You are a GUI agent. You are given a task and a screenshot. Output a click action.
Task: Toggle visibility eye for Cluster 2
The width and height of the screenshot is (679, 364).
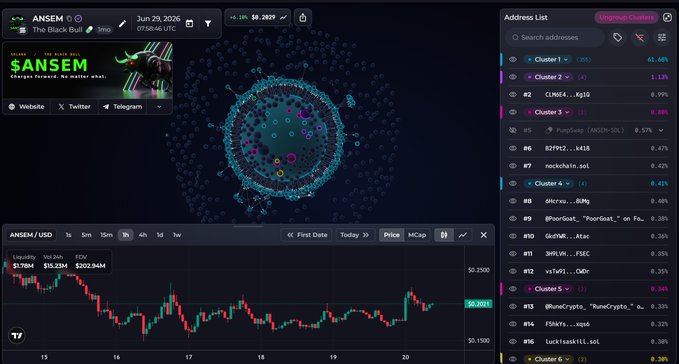[513, 77]
